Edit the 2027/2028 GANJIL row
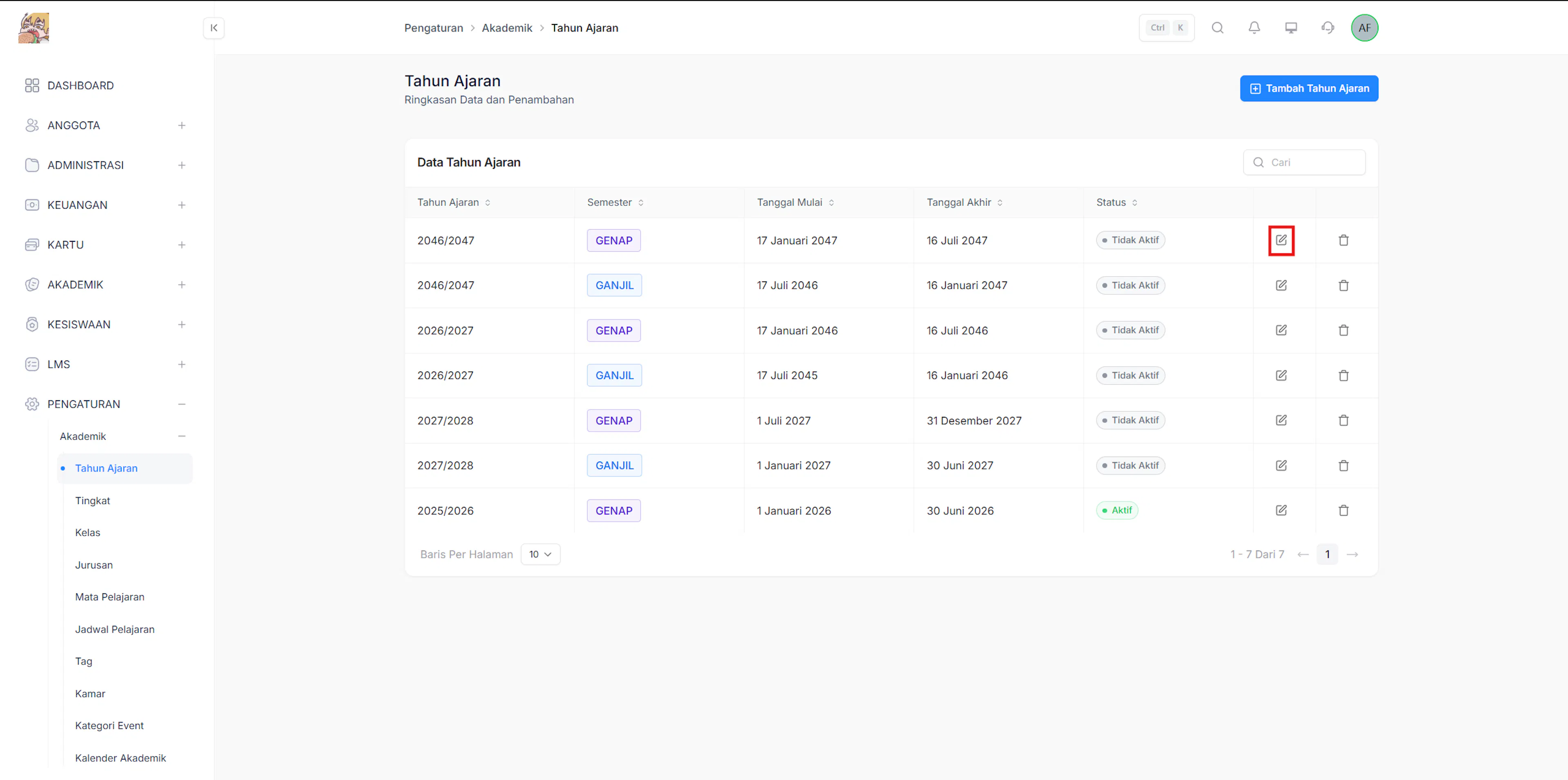Viewport: 1568px width, 780px height. (1281, 466)
